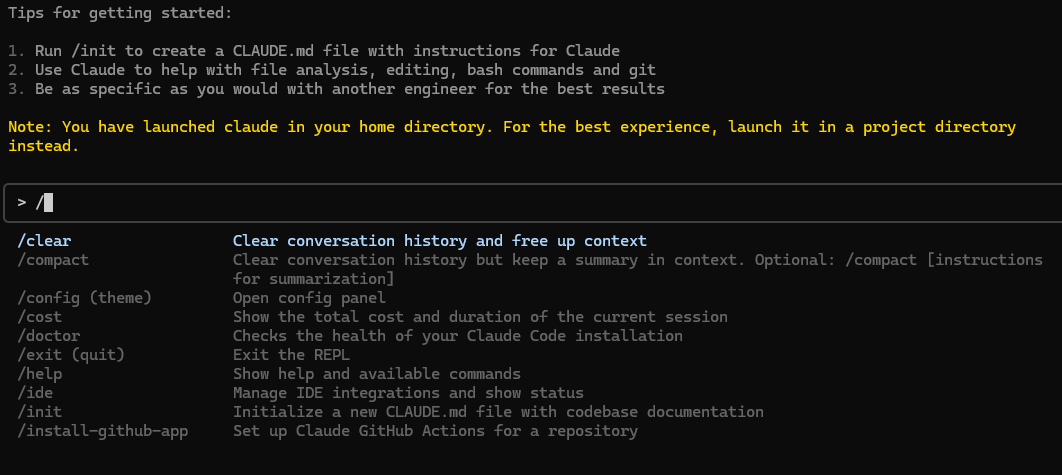Click description 'Clear conversation history and free up context'
The height and width of the screenshot is (475, 1062).
440,241
